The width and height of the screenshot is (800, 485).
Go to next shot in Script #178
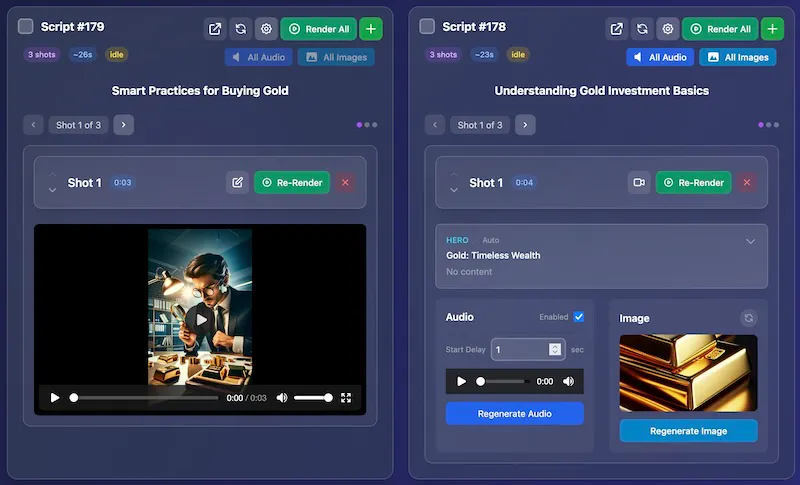pyautogui.click(x=525, y=125)
